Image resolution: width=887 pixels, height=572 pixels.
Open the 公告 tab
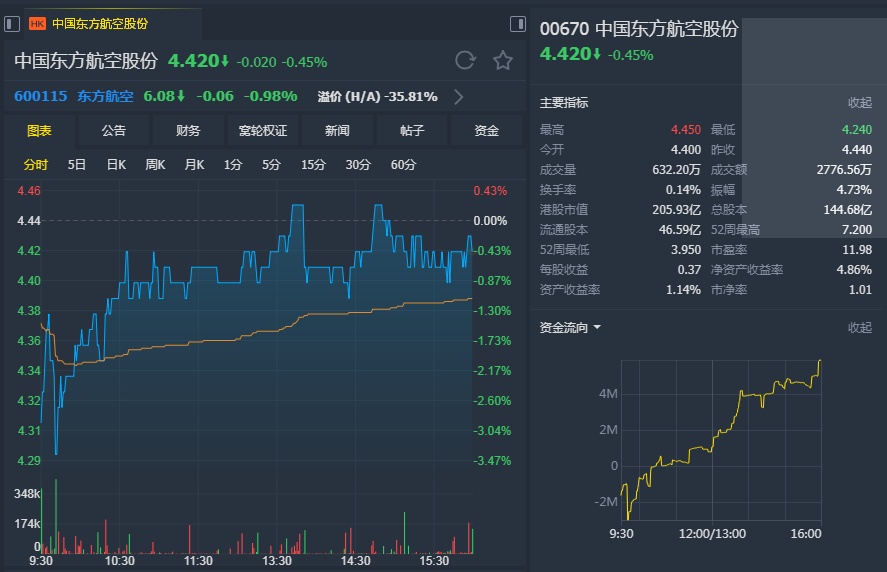pyautogui.click(x=114, y=131)
